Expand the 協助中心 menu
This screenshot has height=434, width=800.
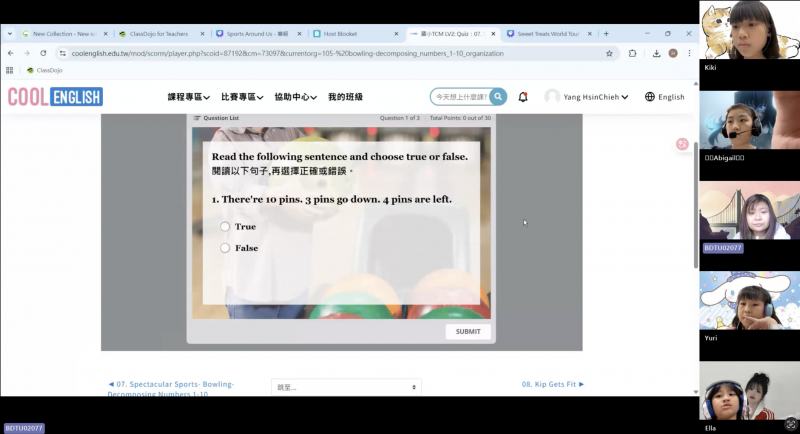tap(295, 97)
